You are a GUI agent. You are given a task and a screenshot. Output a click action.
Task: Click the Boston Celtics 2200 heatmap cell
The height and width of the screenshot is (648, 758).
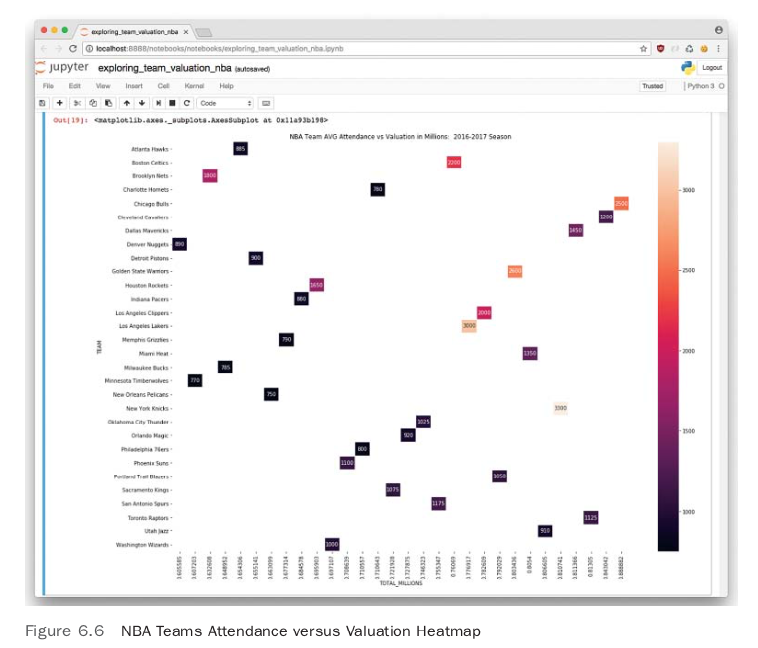[x=453, y=162]
